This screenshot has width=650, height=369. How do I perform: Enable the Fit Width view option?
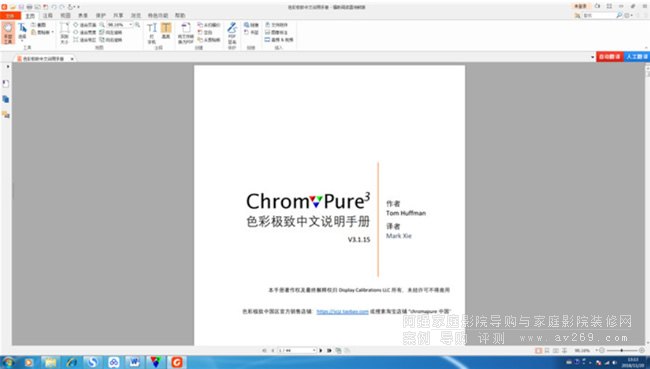[x=85, y=32]
